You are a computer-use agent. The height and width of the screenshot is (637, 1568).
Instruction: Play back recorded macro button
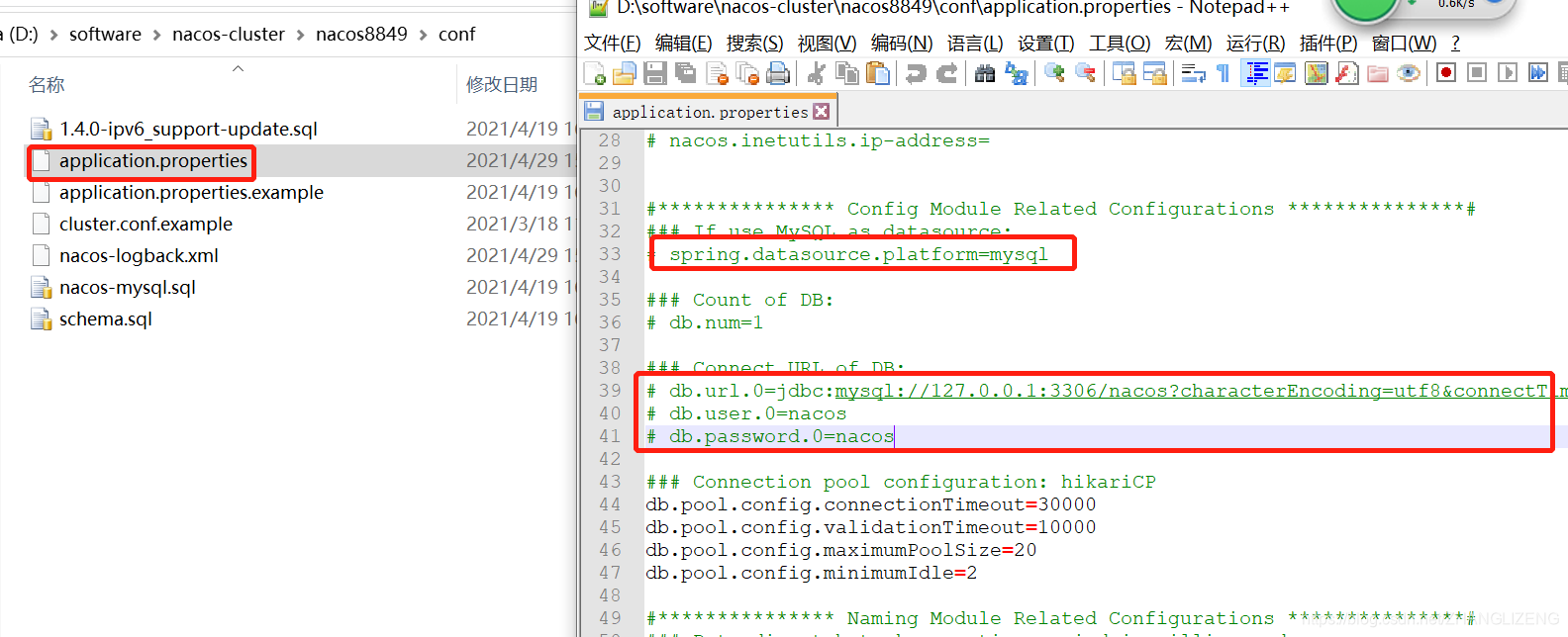pyautogui.click(x=1508, y=73)
